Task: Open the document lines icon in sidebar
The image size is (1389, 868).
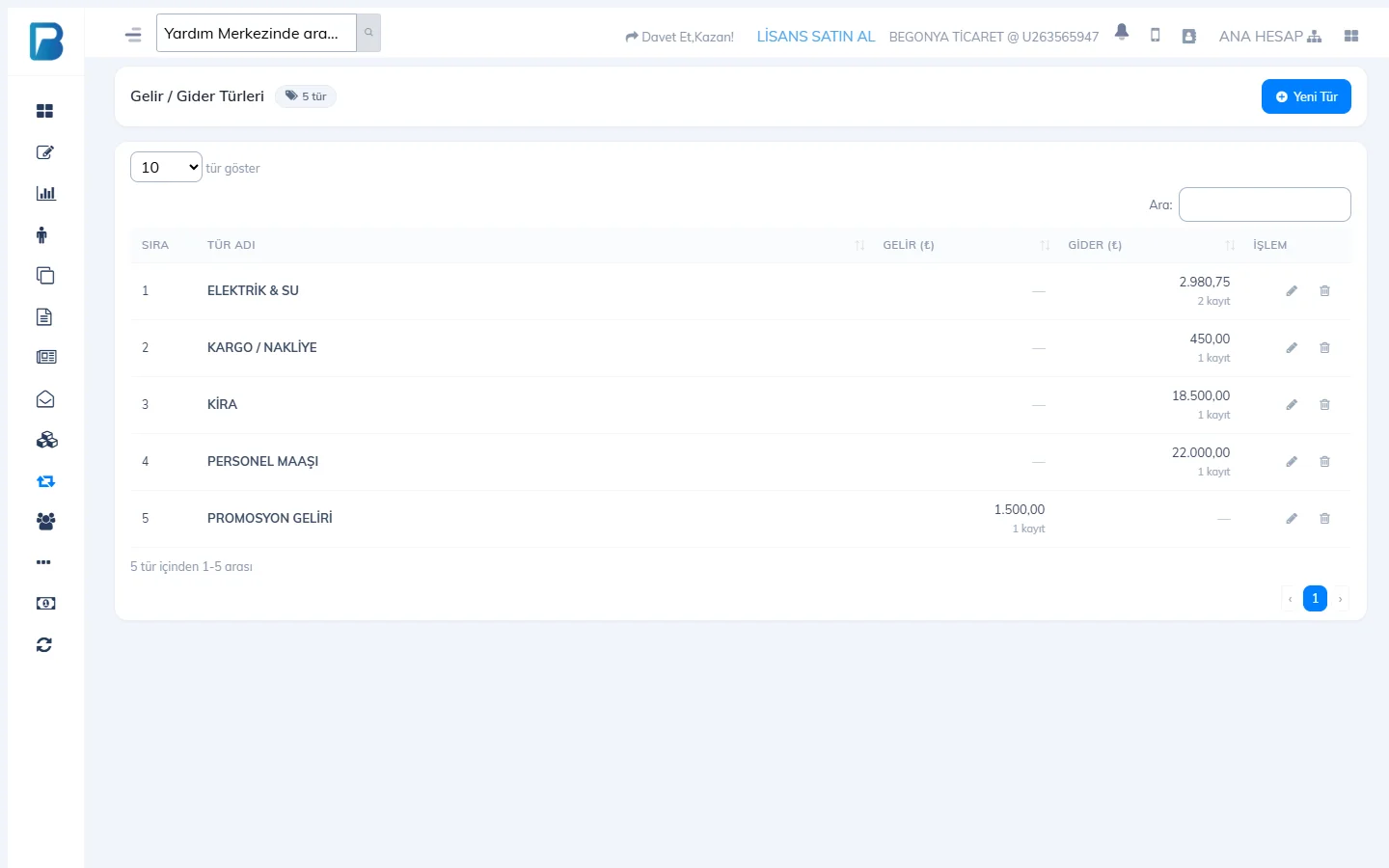Action: (44, 316)
